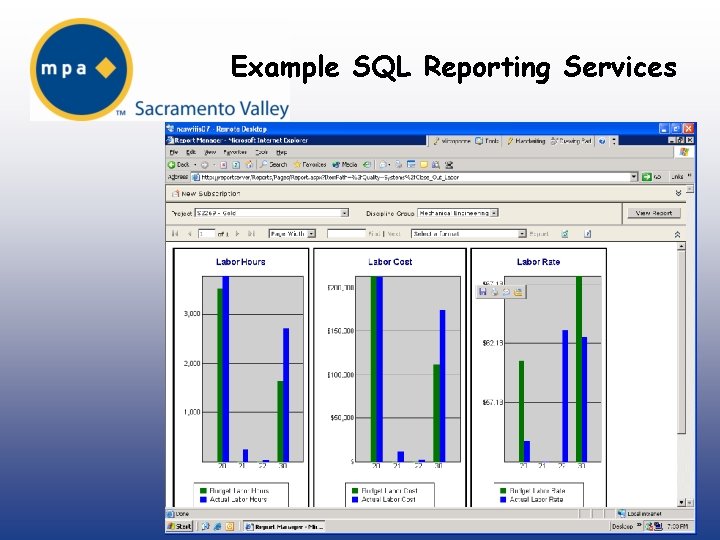Click the report vertical scrollbar thumb
The width and height of the screenshot is (720, 540).
(681, 341)
